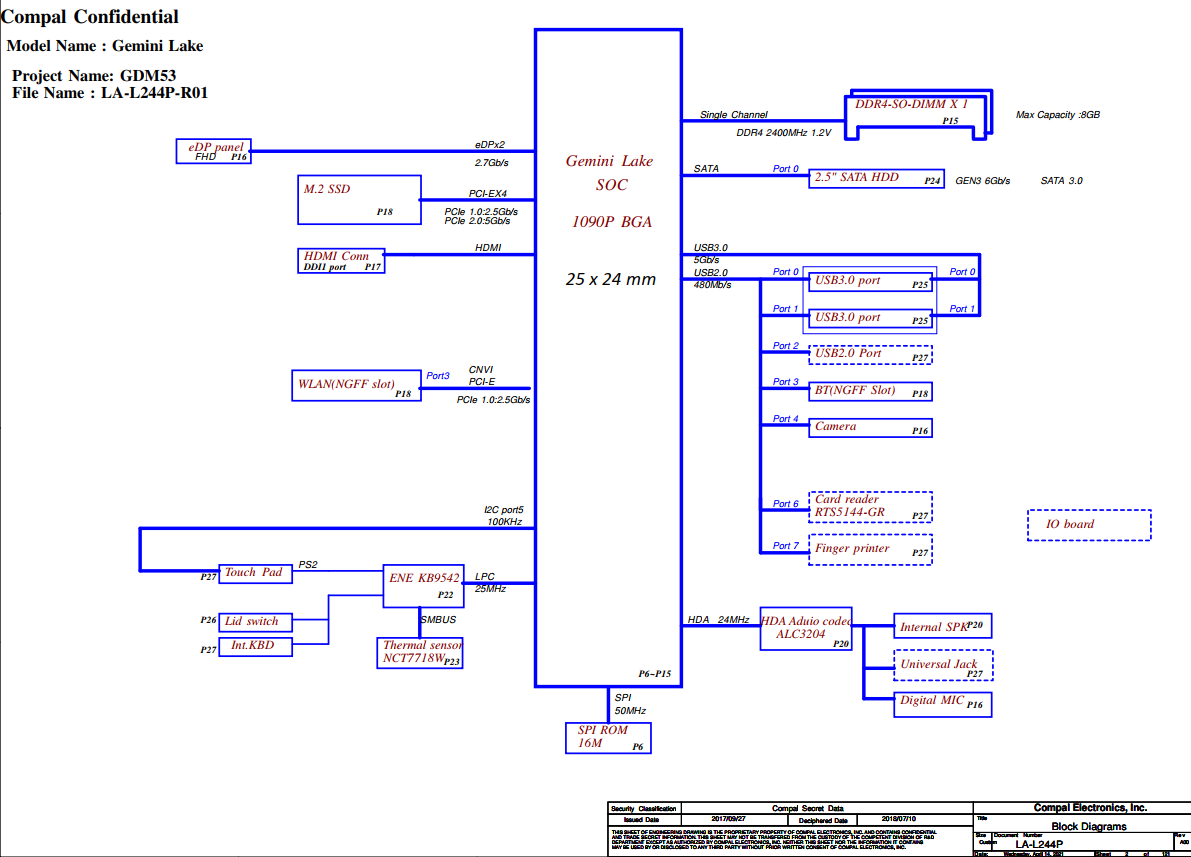The image size is (1191, 857).
Task: Click the "100KHz" frequency label
Action: click(x=504, y=522)
